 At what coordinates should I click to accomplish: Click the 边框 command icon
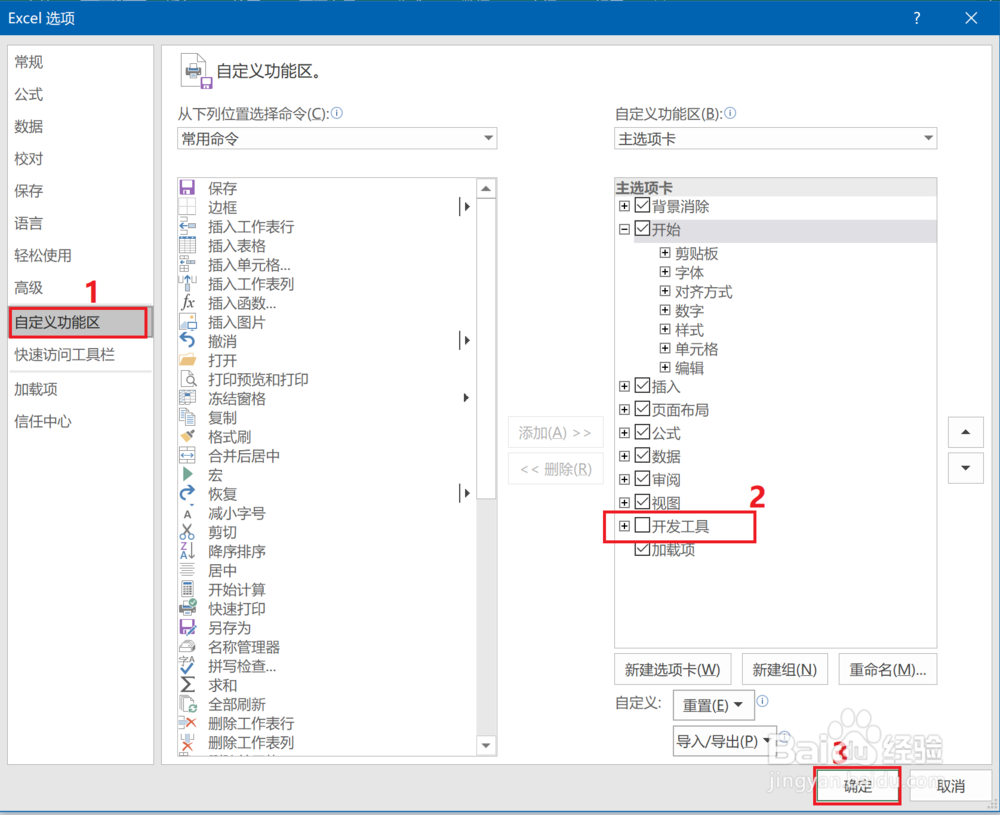coord(187,207)
